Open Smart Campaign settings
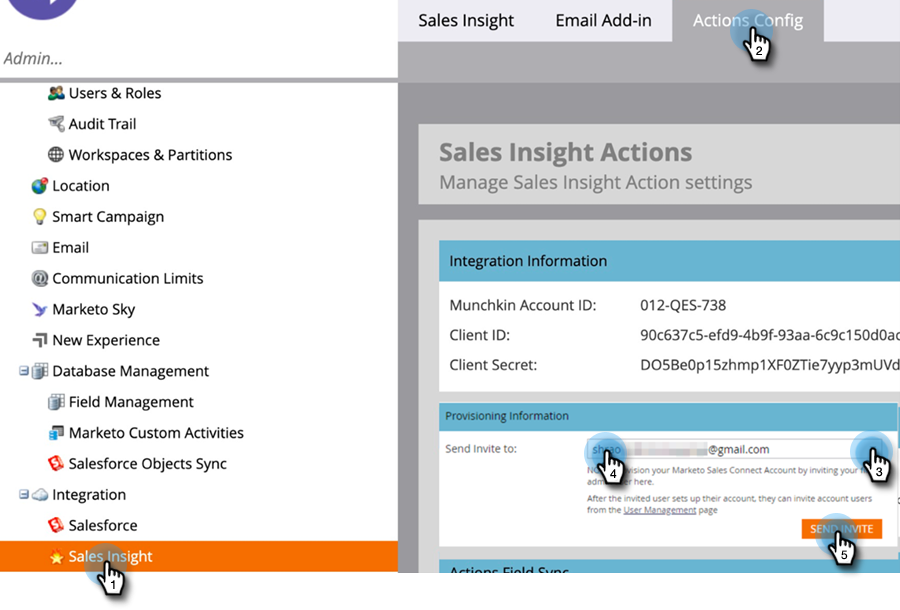900x610 pixels. [x=108, y=217]
